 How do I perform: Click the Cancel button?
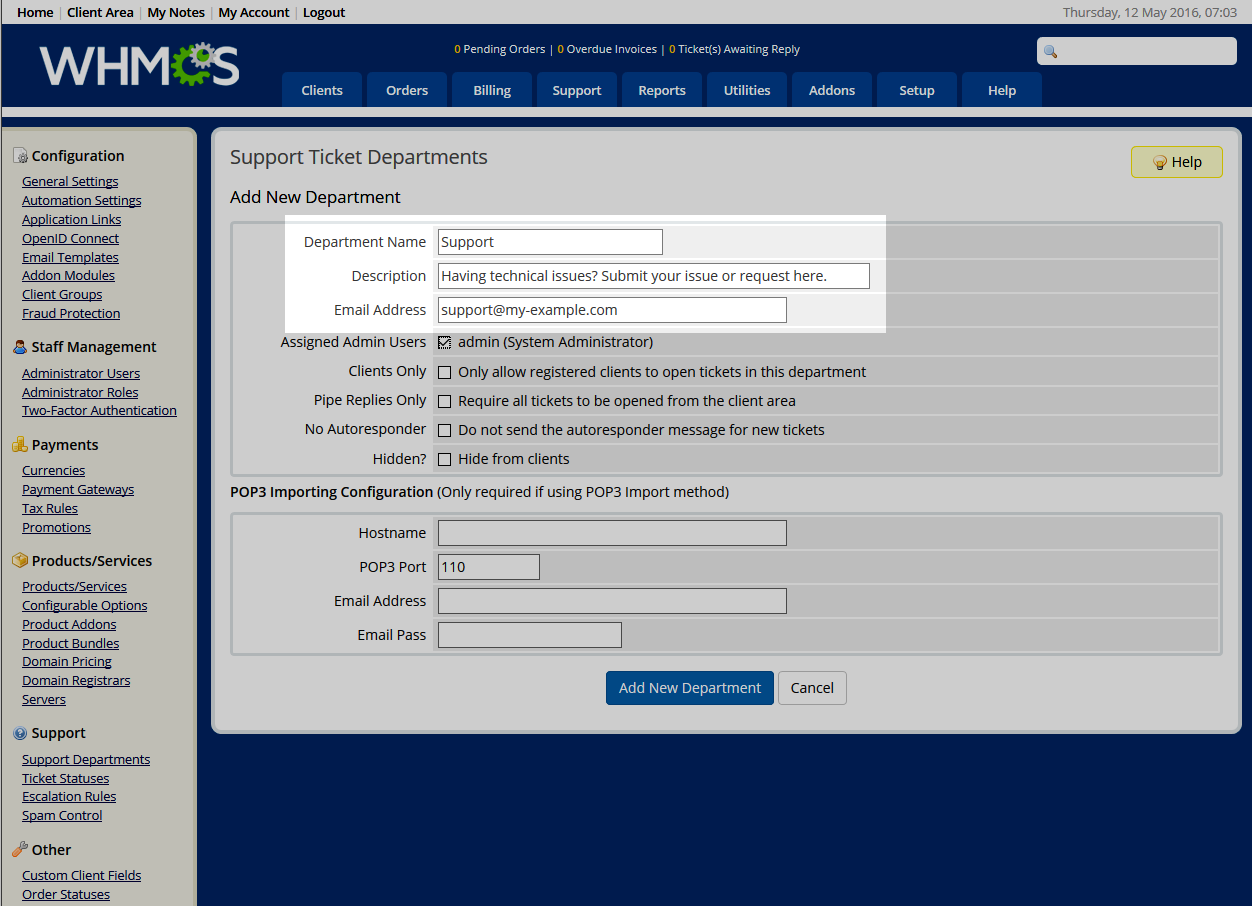(812, 688)
